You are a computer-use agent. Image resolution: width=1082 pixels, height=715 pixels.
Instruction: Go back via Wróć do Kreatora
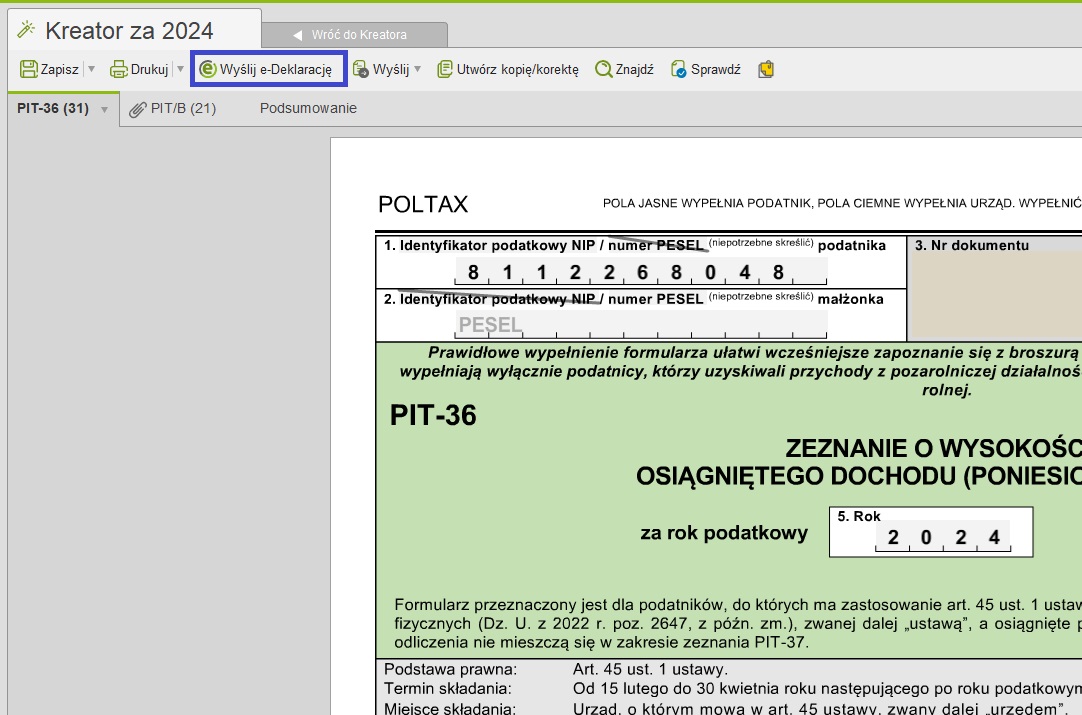351,35
